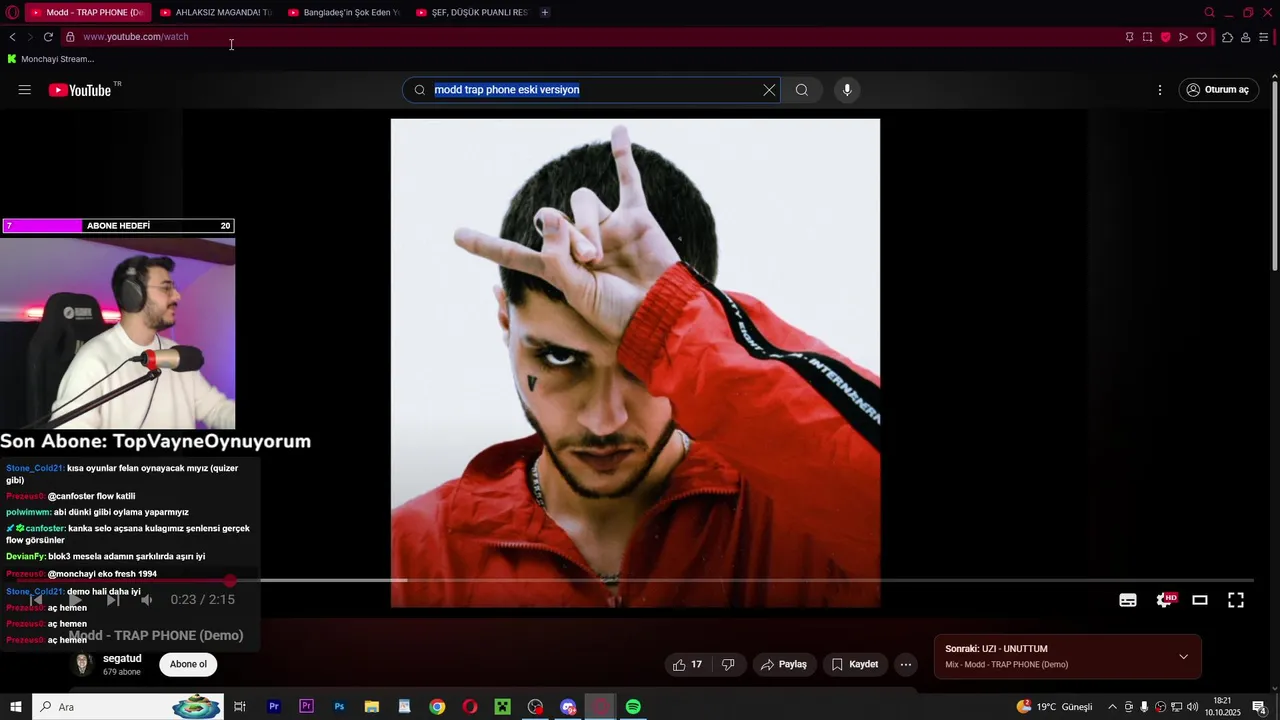Screen dimensions: 1280x720
Task: Open Google Chrome from the taskbar
Action: [437, 707]
